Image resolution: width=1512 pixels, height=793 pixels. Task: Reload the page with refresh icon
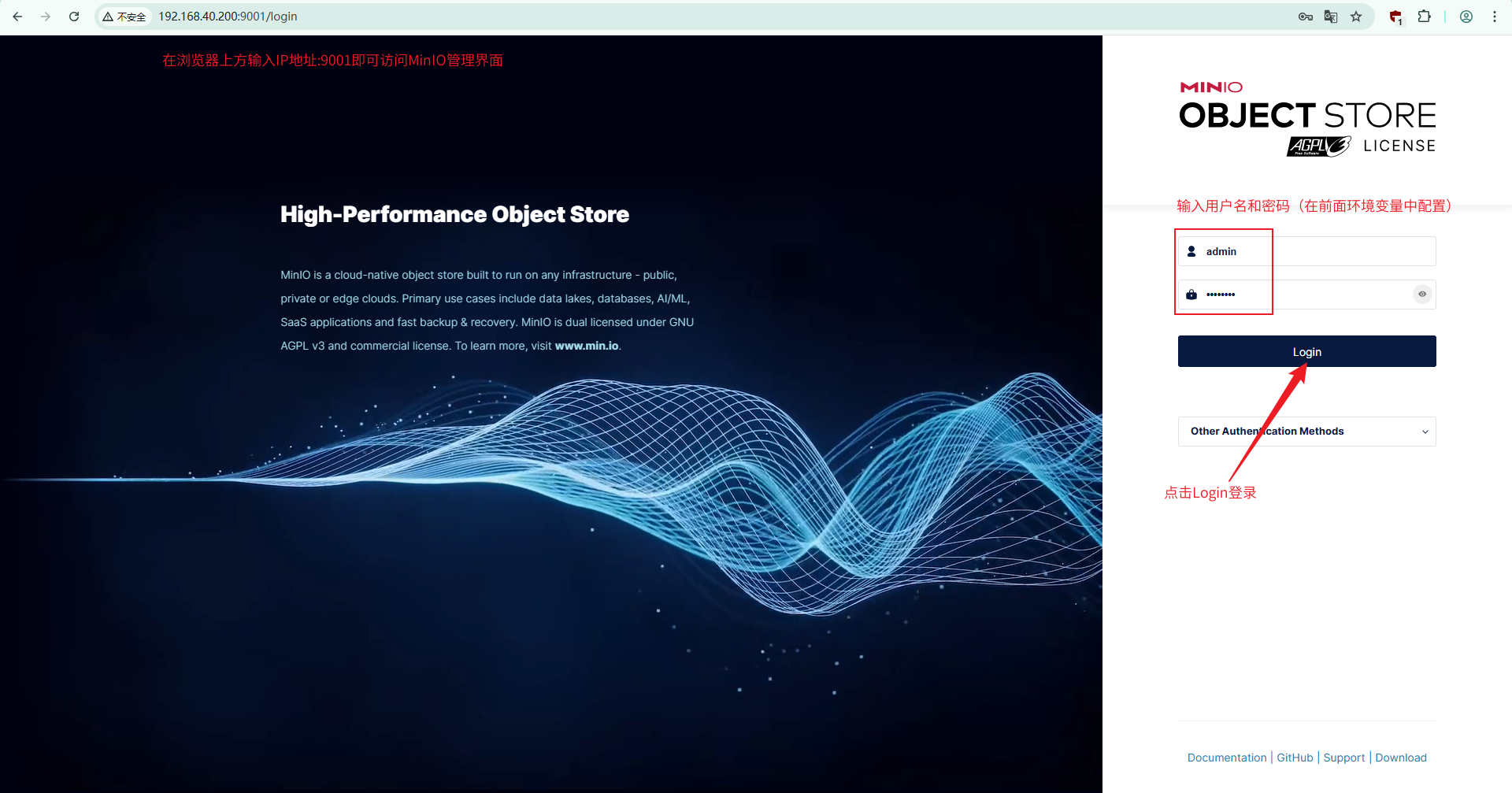click(74, 17)
